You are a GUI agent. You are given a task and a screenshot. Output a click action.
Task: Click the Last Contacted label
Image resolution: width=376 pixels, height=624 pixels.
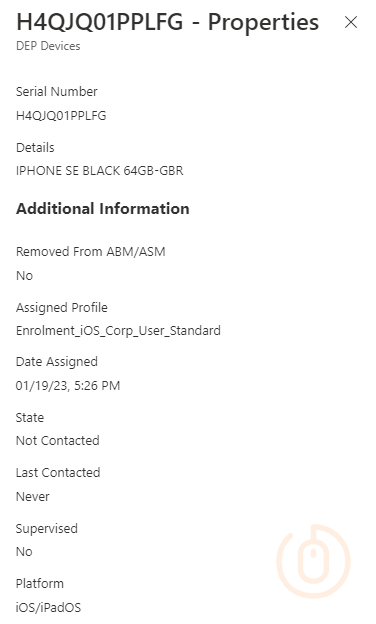click(58, 472)
